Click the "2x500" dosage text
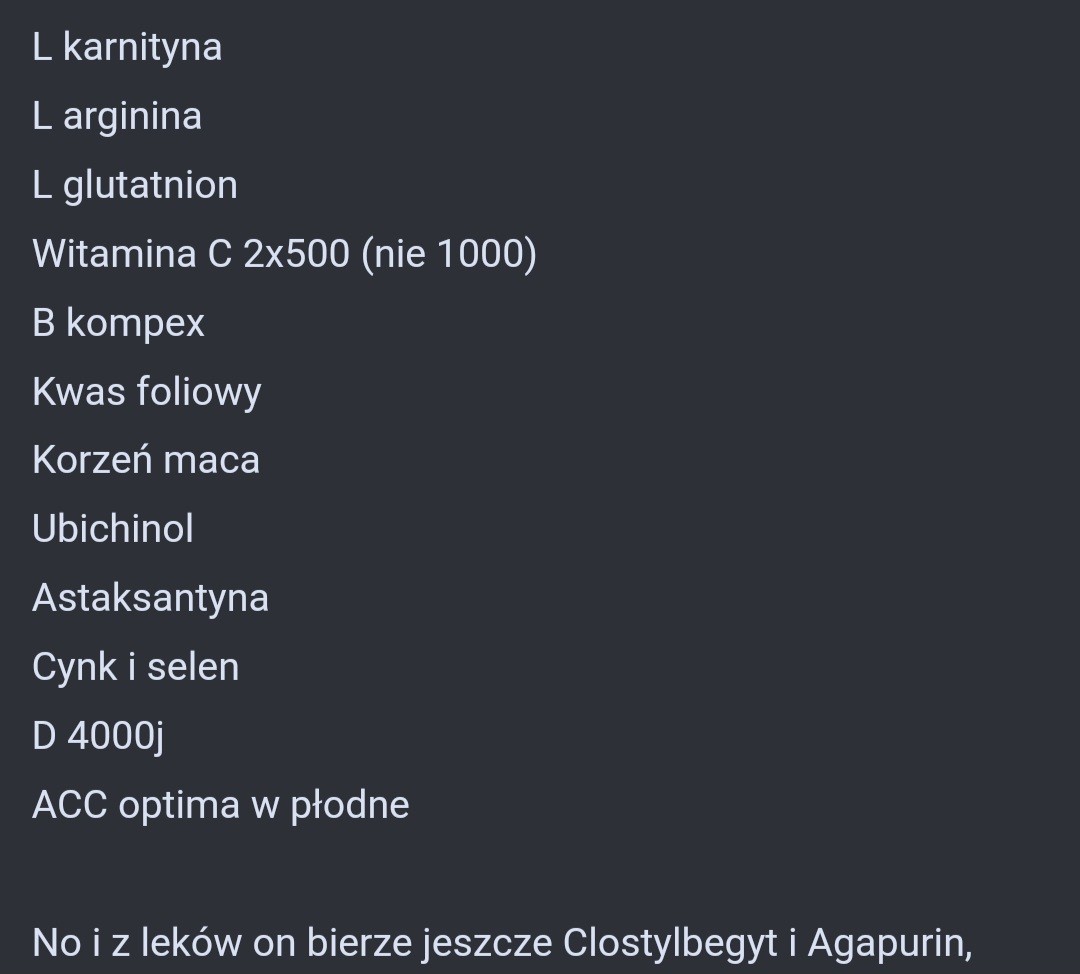This screenshot has width=1080, height=974. pos(297,254)
